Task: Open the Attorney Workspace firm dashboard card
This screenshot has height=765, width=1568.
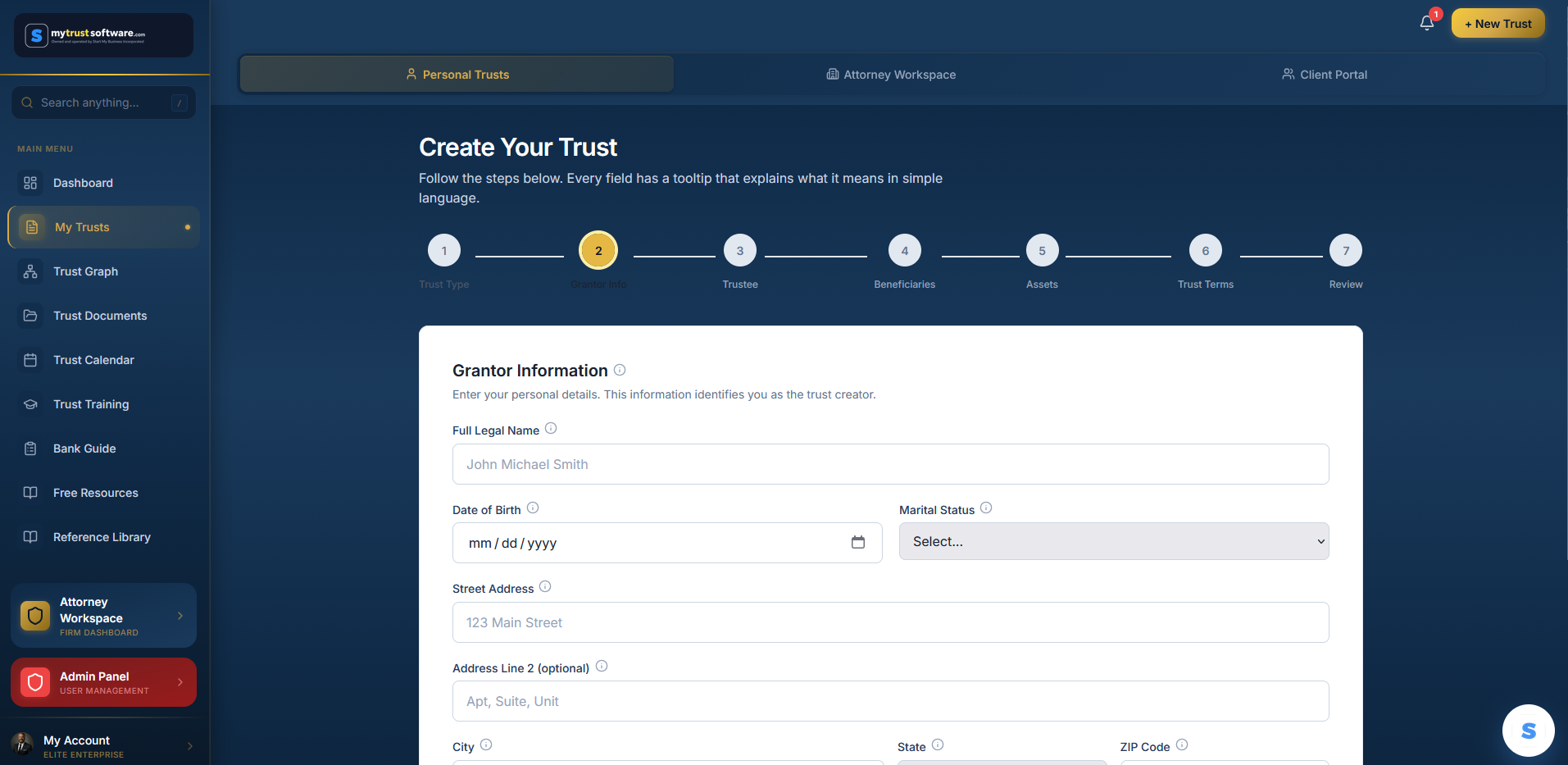Action: pyautogui.click(x=103, y=616)
